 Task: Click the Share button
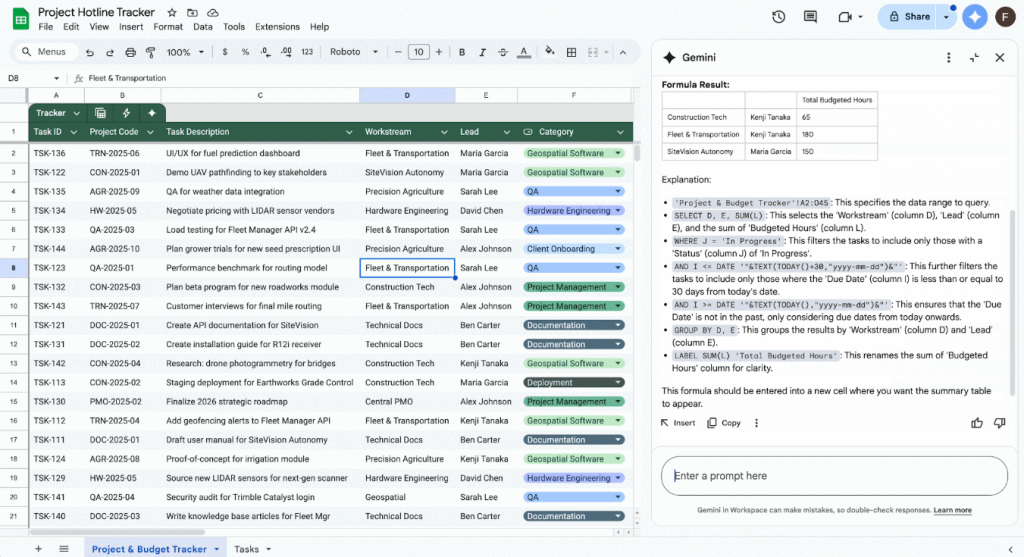pyautogui.click(x=909, y=17)
